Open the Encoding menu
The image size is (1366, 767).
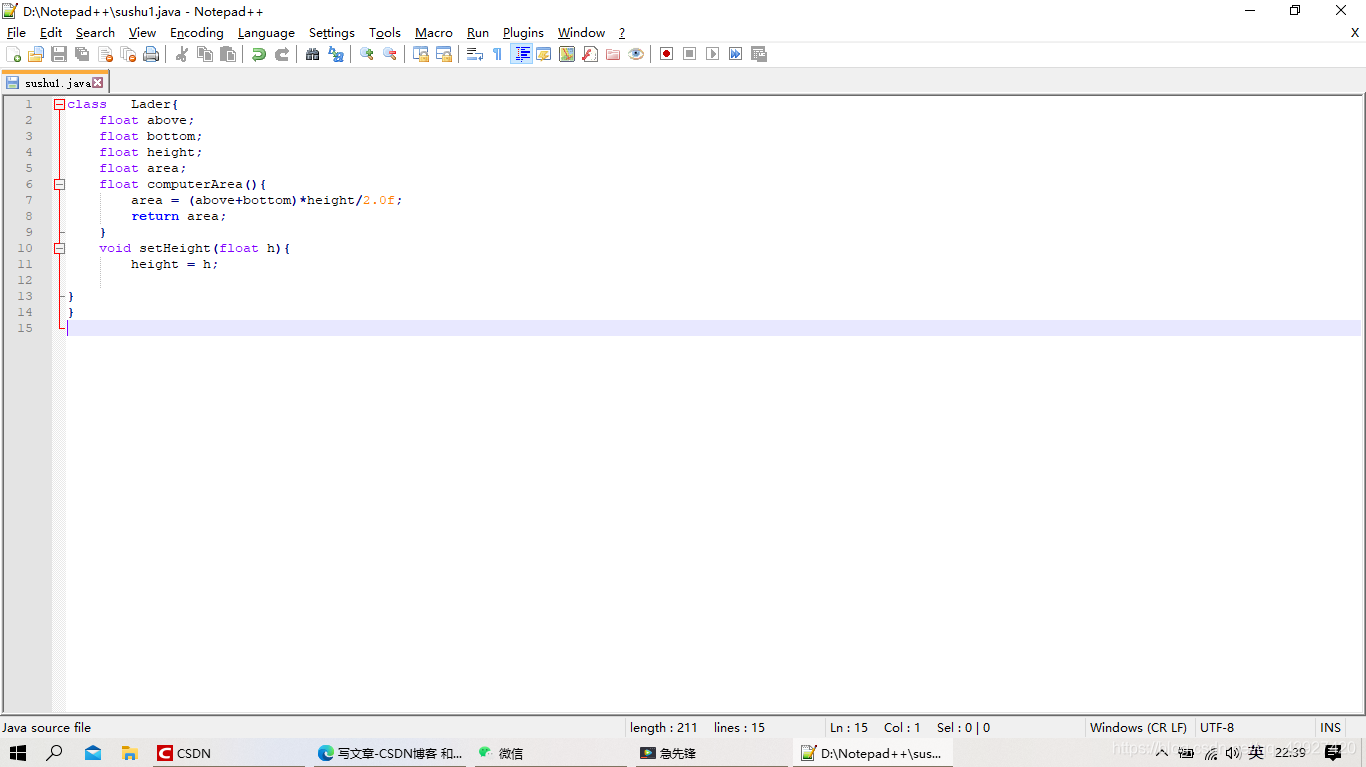(x=197, y=33)
